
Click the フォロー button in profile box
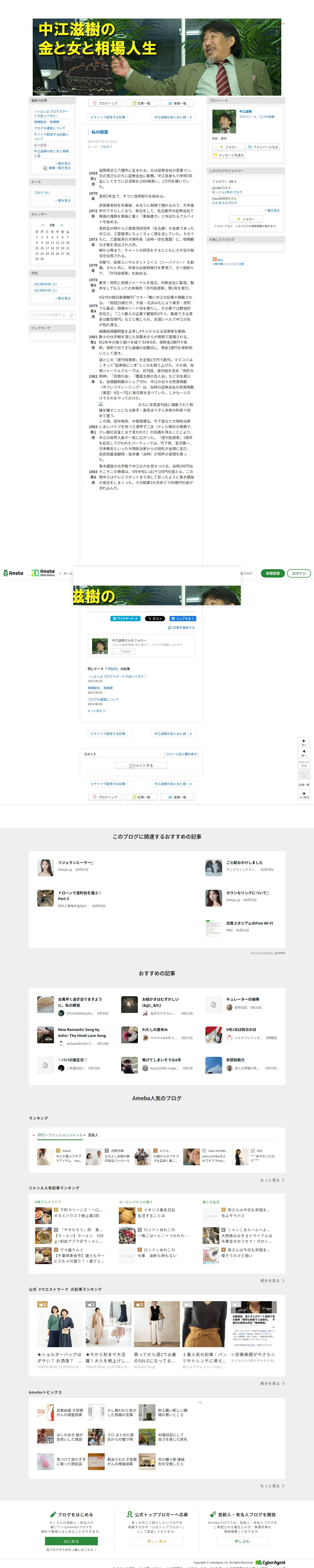229,147
